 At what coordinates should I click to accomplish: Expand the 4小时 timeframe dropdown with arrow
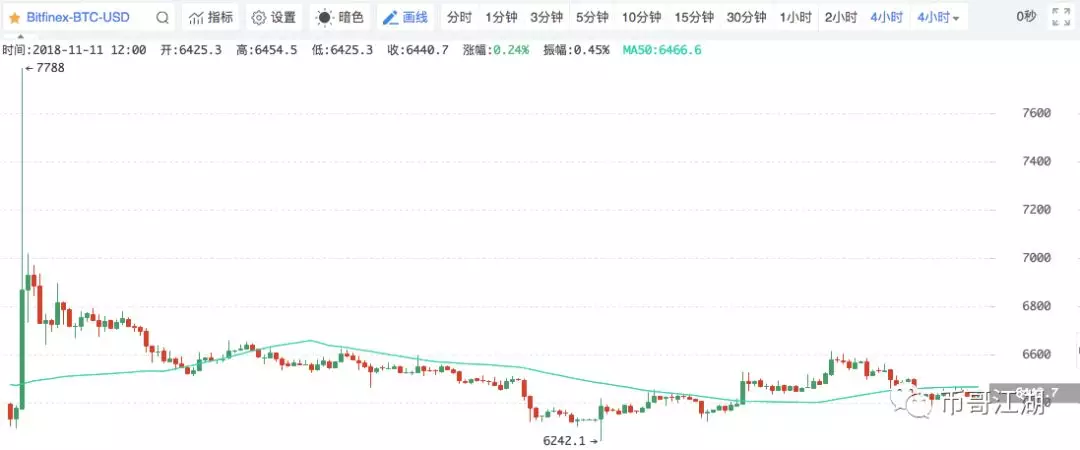(x=938, y=18)
